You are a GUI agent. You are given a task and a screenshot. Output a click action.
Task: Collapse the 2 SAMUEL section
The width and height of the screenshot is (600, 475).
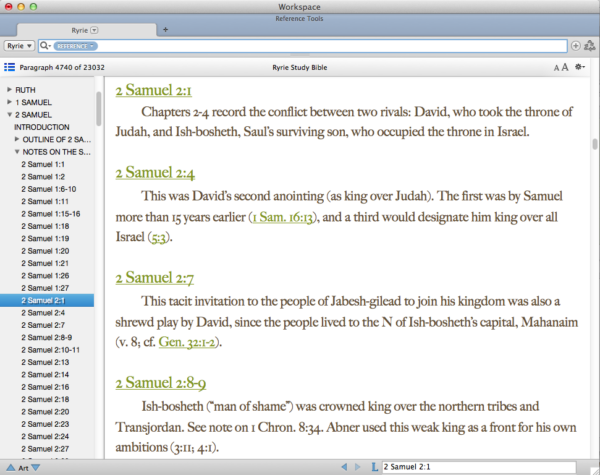point(10,114)
